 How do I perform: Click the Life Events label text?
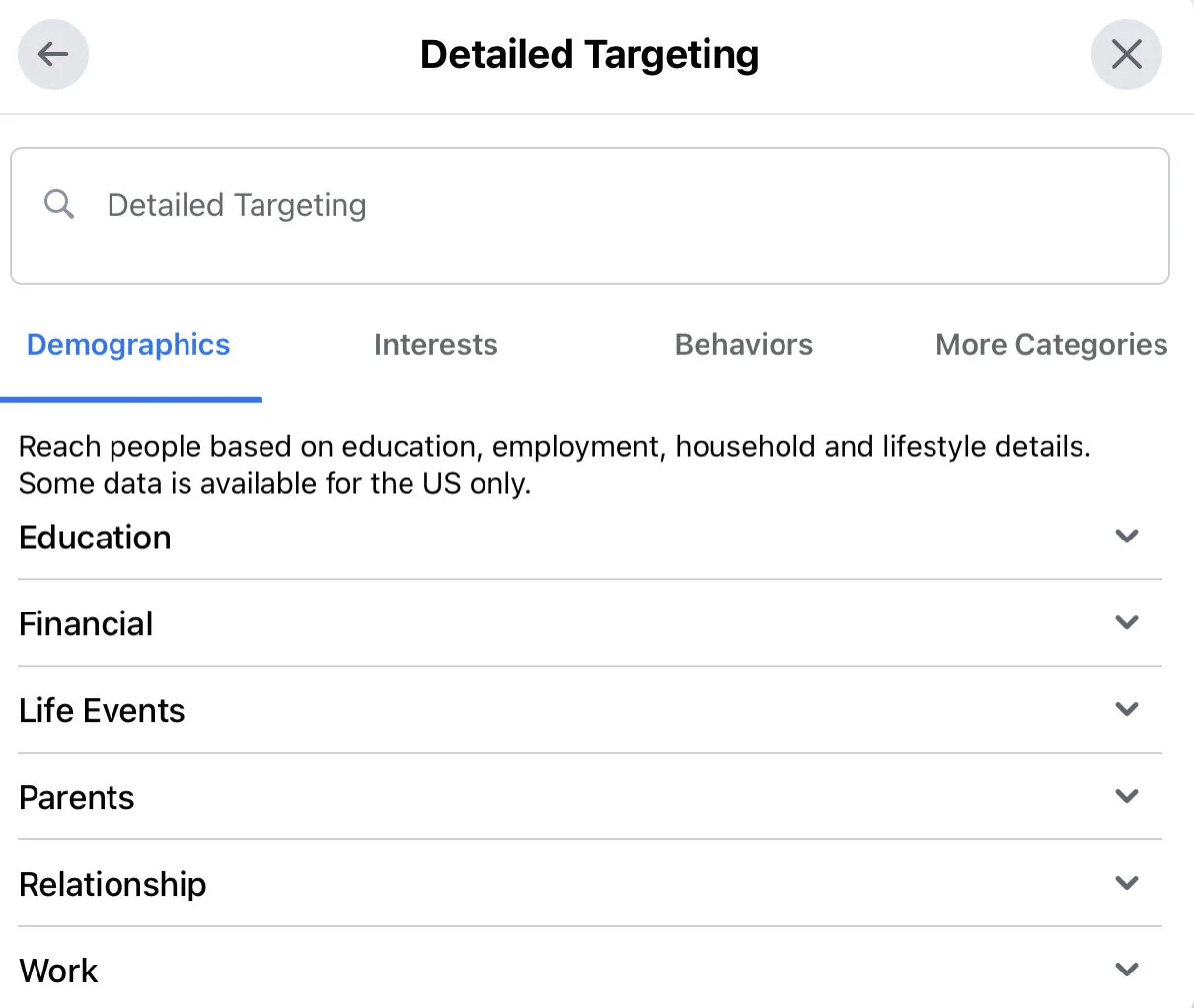tap(102, 711)
